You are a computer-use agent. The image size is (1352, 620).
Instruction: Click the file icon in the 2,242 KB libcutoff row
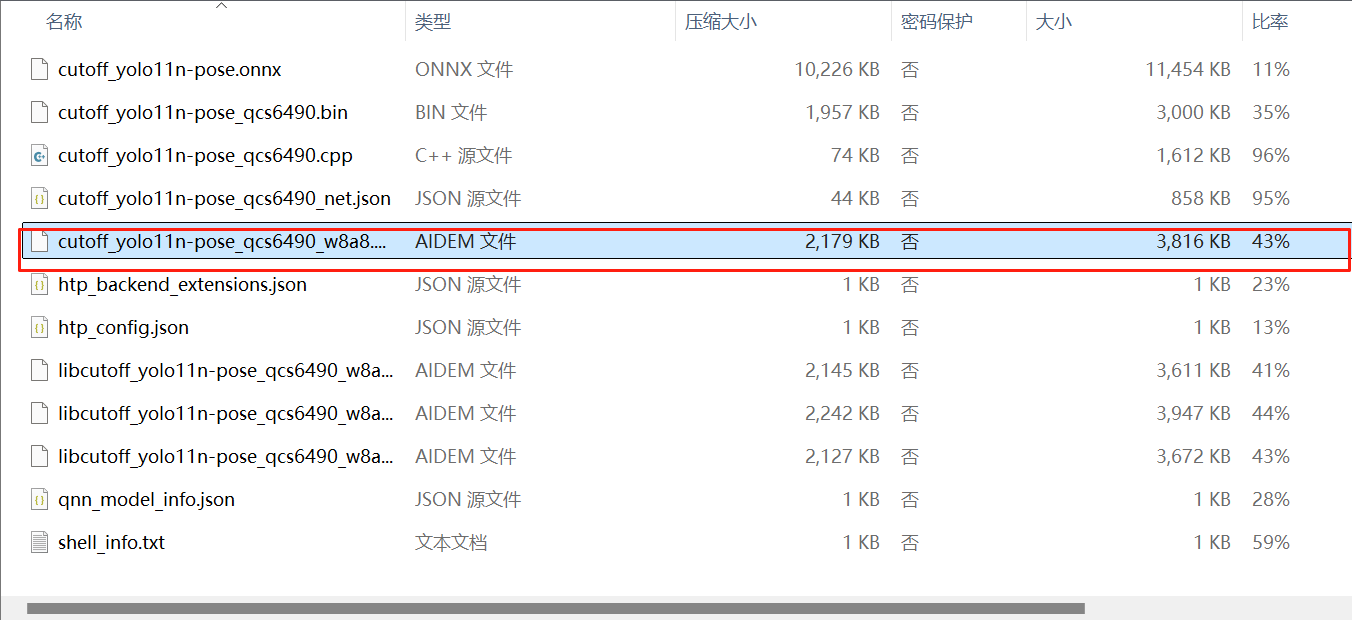(x=39, y=414)
